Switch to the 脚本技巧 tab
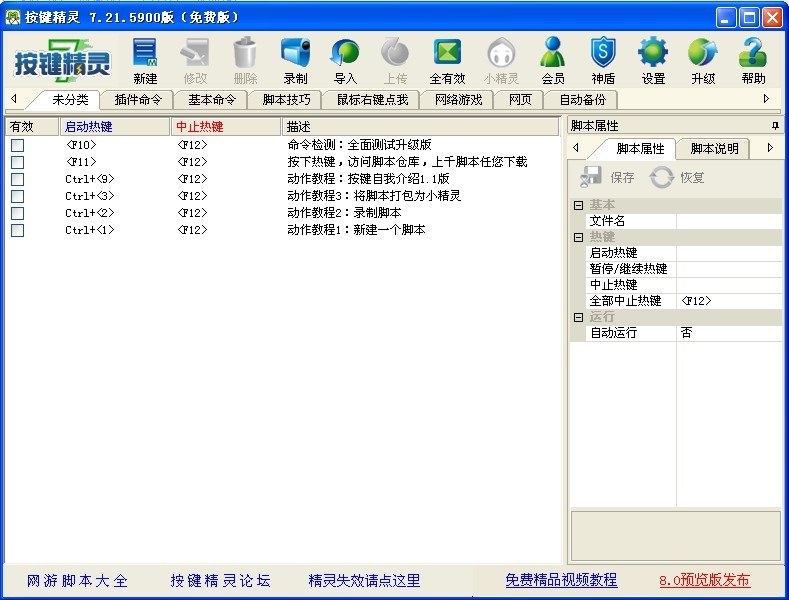The image size is (789, 600). pyautogui.click(x=286, y=100)
